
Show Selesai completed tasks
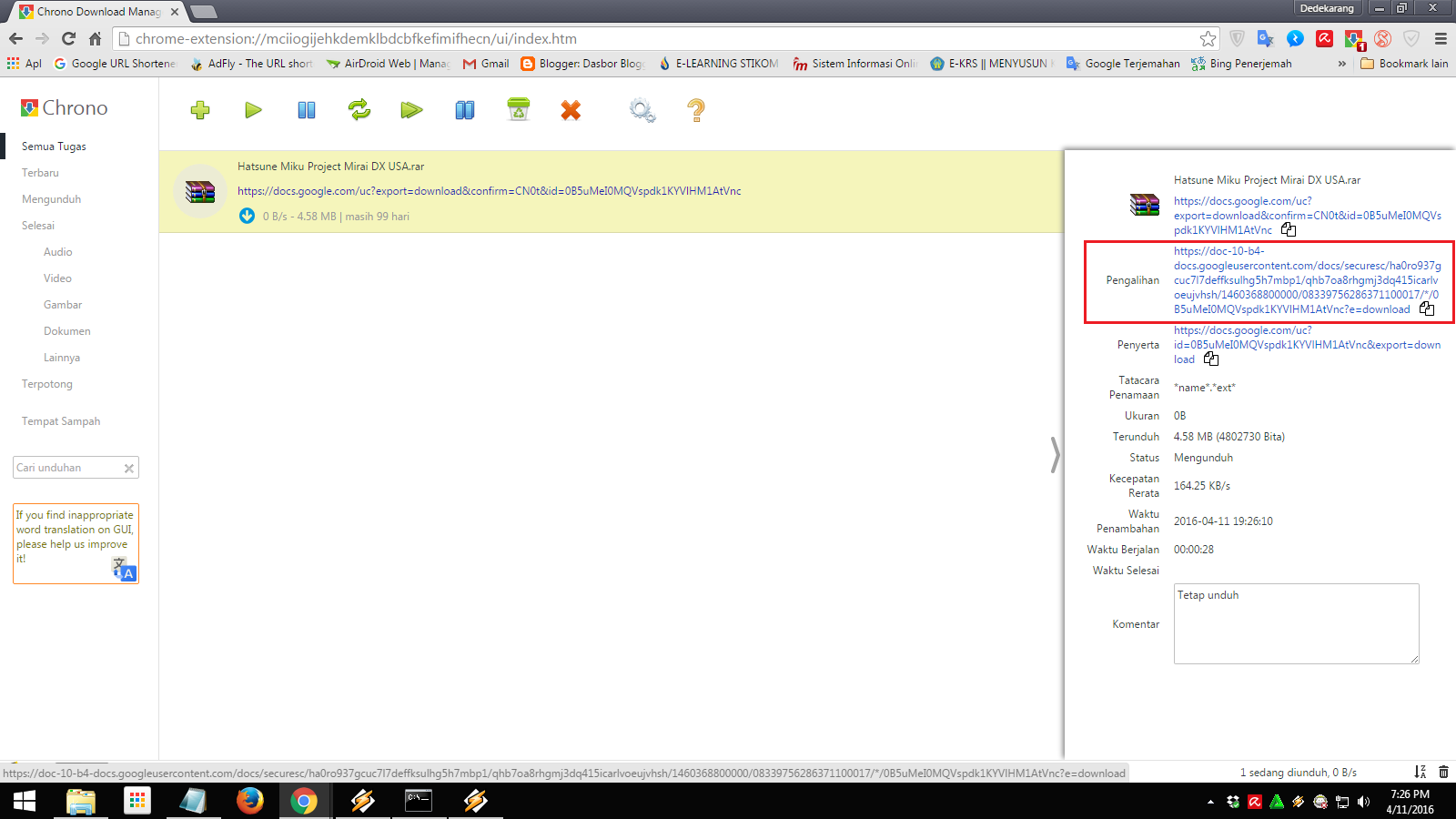(38, 225)
